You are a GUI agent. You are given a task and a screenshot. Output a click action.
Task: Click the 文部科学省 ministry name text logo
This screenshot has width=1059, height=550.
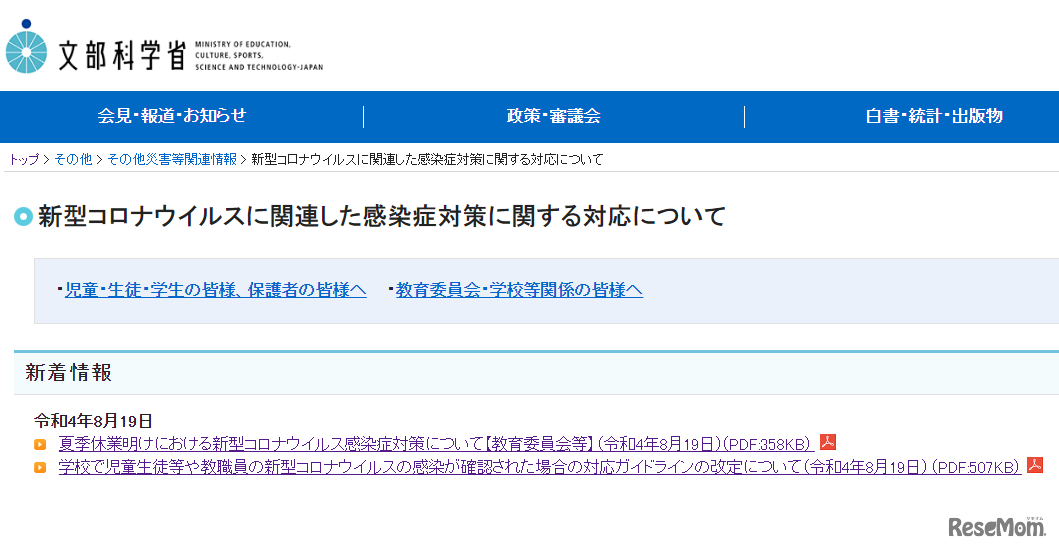coord(122,55)
